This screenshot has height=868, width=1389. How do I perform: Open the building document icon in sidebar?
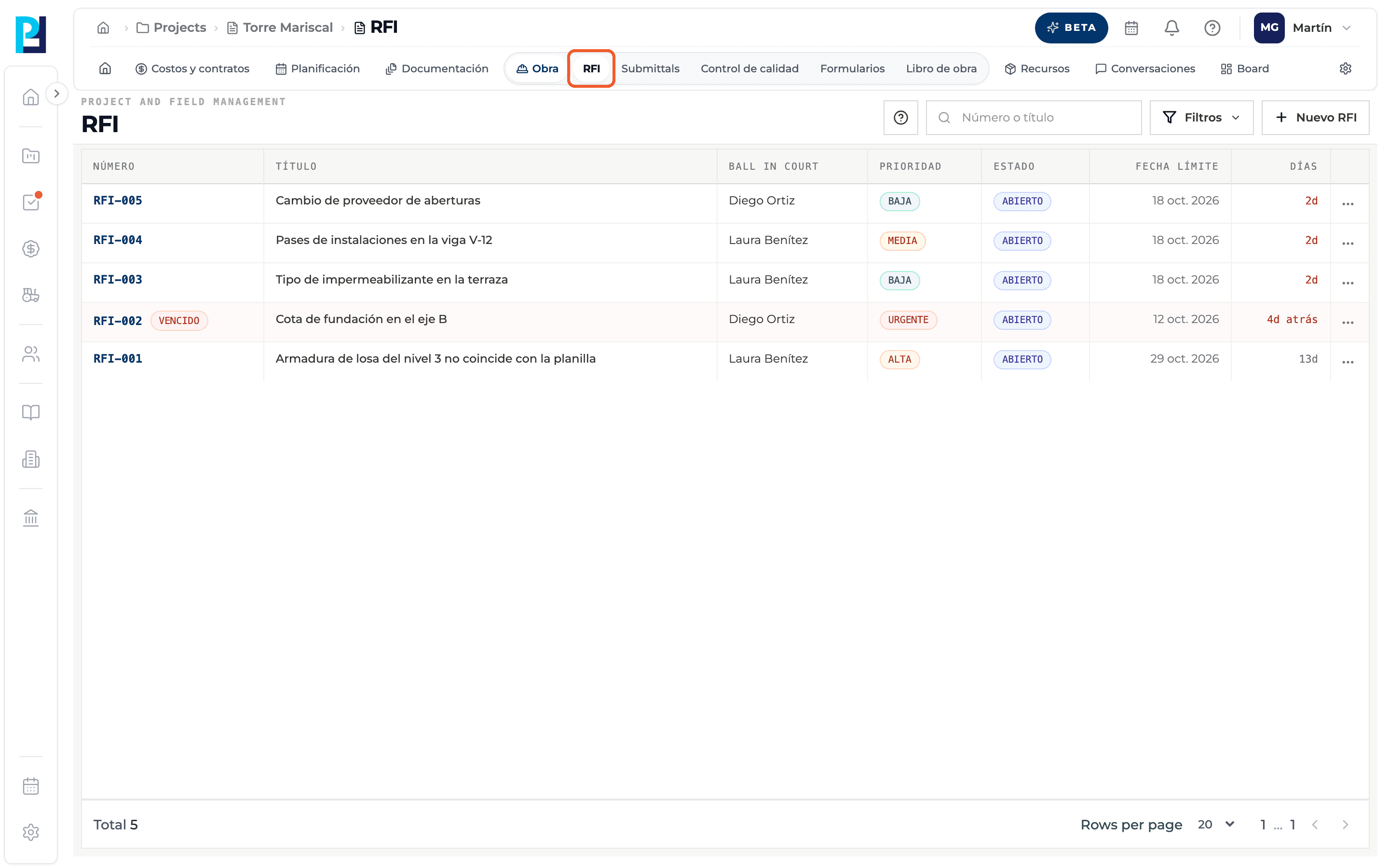click(30, 459)
